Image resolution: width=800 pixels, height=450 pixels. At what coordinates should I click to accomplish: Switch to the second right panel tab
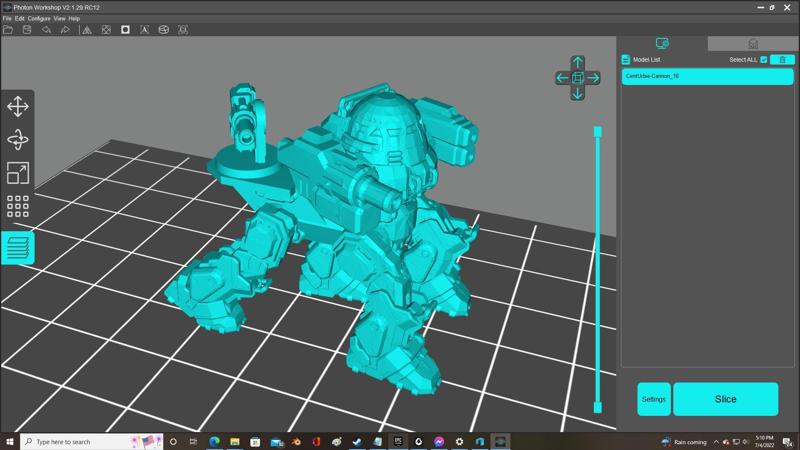point(753,43)
